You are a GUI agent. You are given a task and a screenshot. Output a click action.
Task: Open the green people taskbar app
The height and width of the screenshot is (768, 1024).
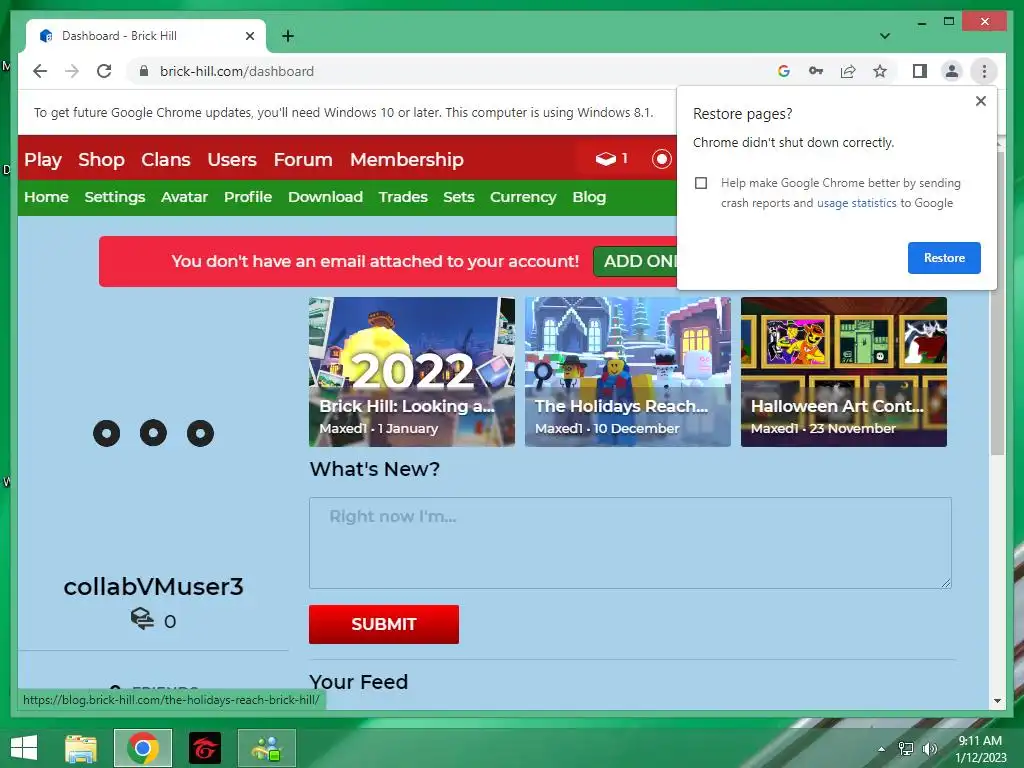[x=266, y=748]
